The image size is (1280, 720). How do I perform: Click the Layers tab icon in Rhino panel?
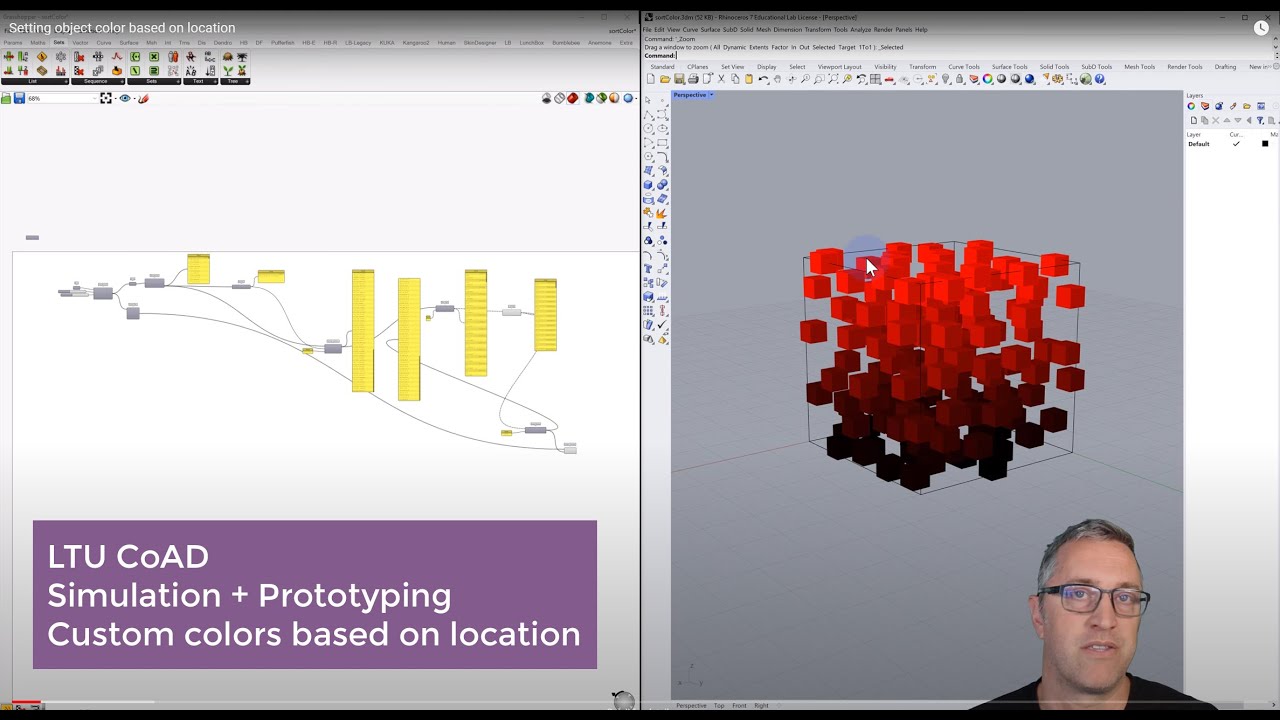[x=1205, y=106]
